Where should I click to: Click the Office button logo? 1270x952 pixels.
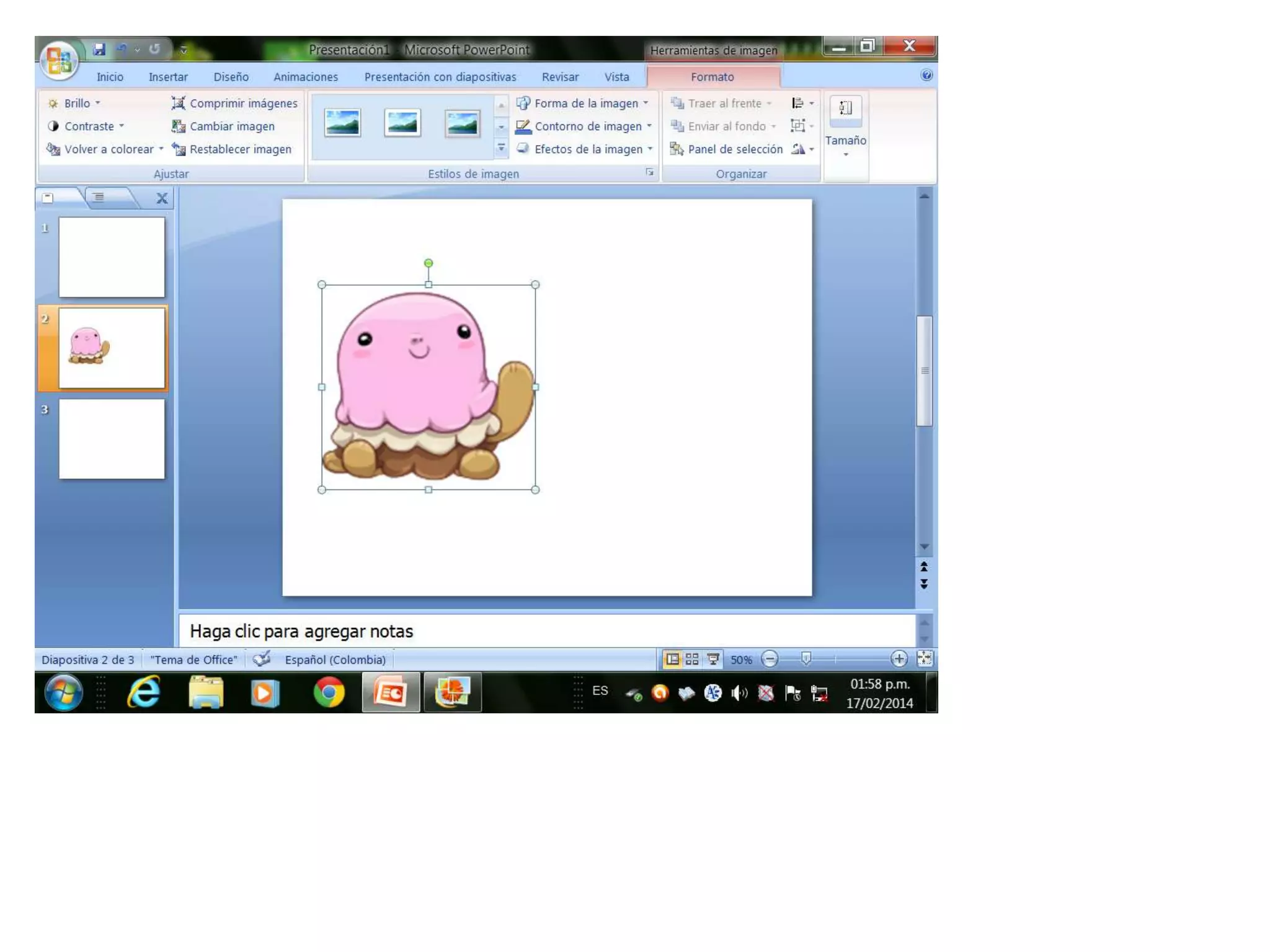tap(59, 61)
